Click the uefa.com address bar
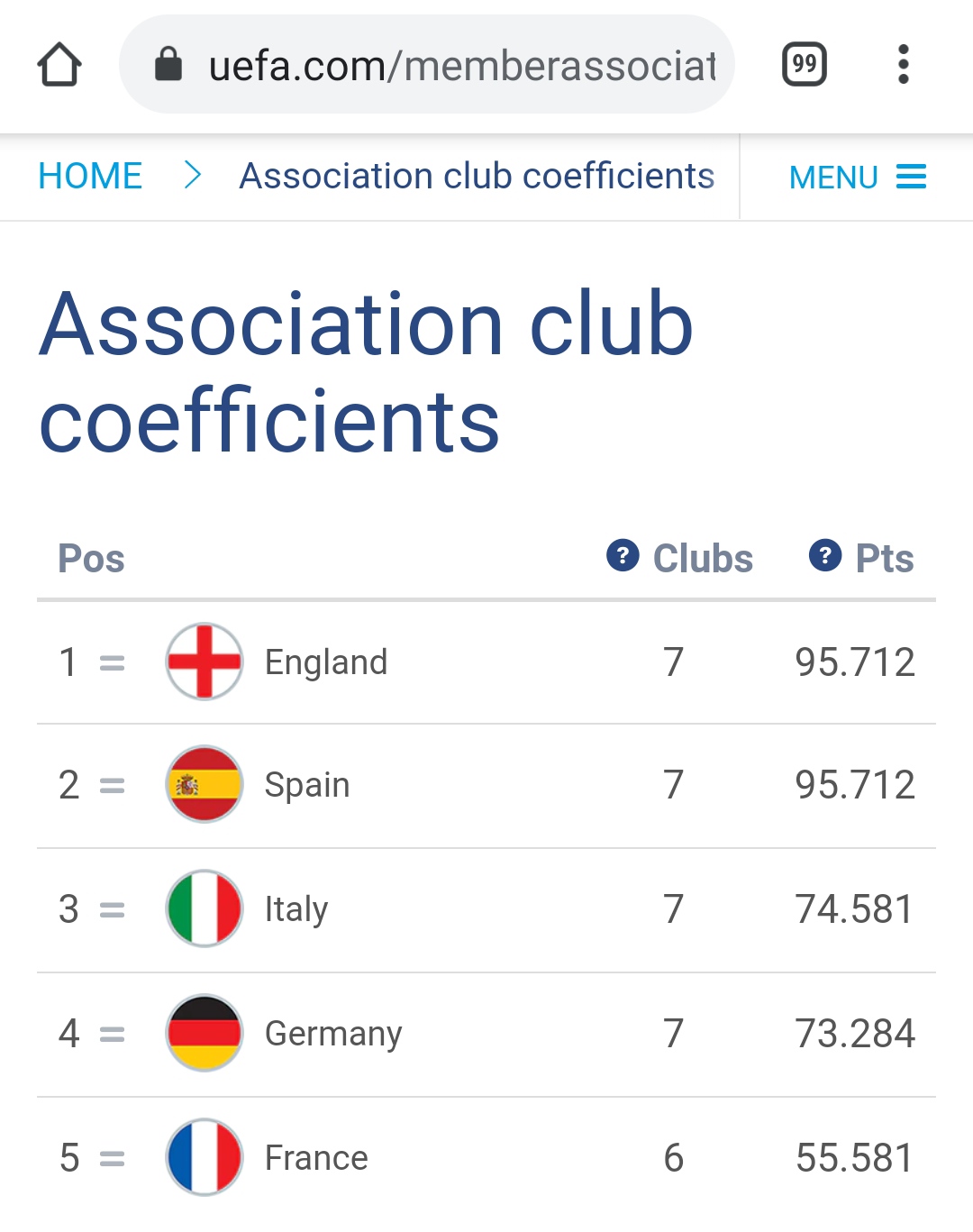Viewport: 973px width, 1232px height. [x=427, y=65]
